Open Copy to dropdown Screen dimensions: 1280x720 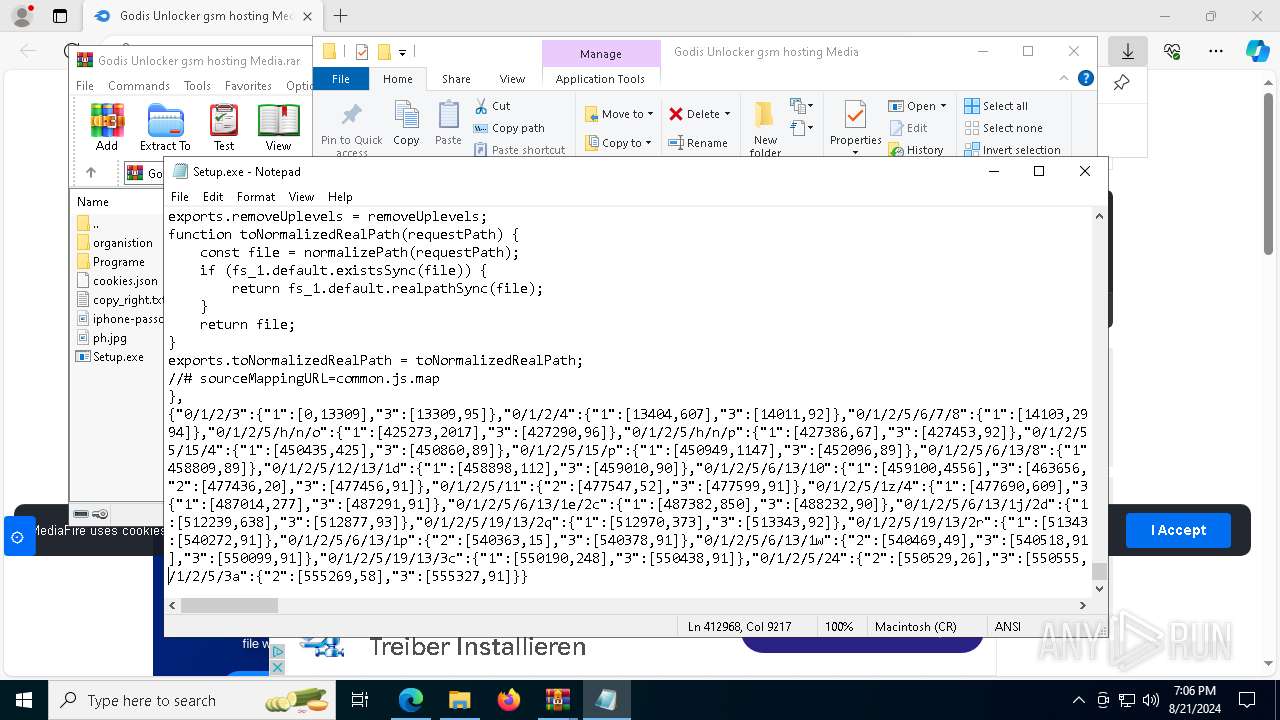(619, 143)
